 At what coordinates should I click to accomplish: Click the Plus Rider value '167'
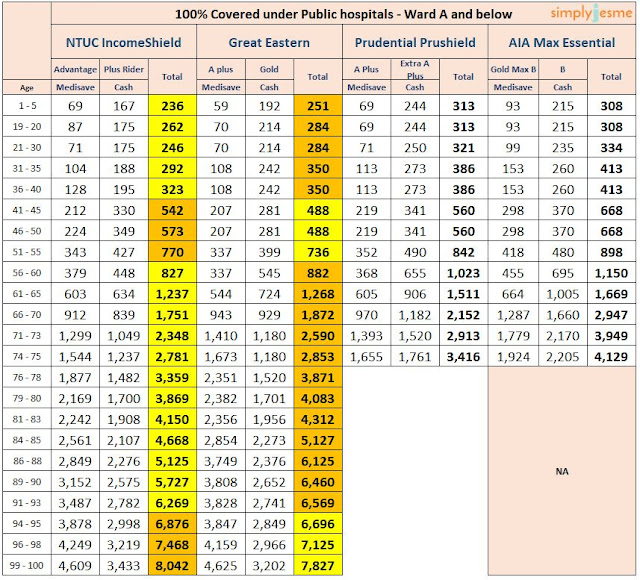pos(124,106)
